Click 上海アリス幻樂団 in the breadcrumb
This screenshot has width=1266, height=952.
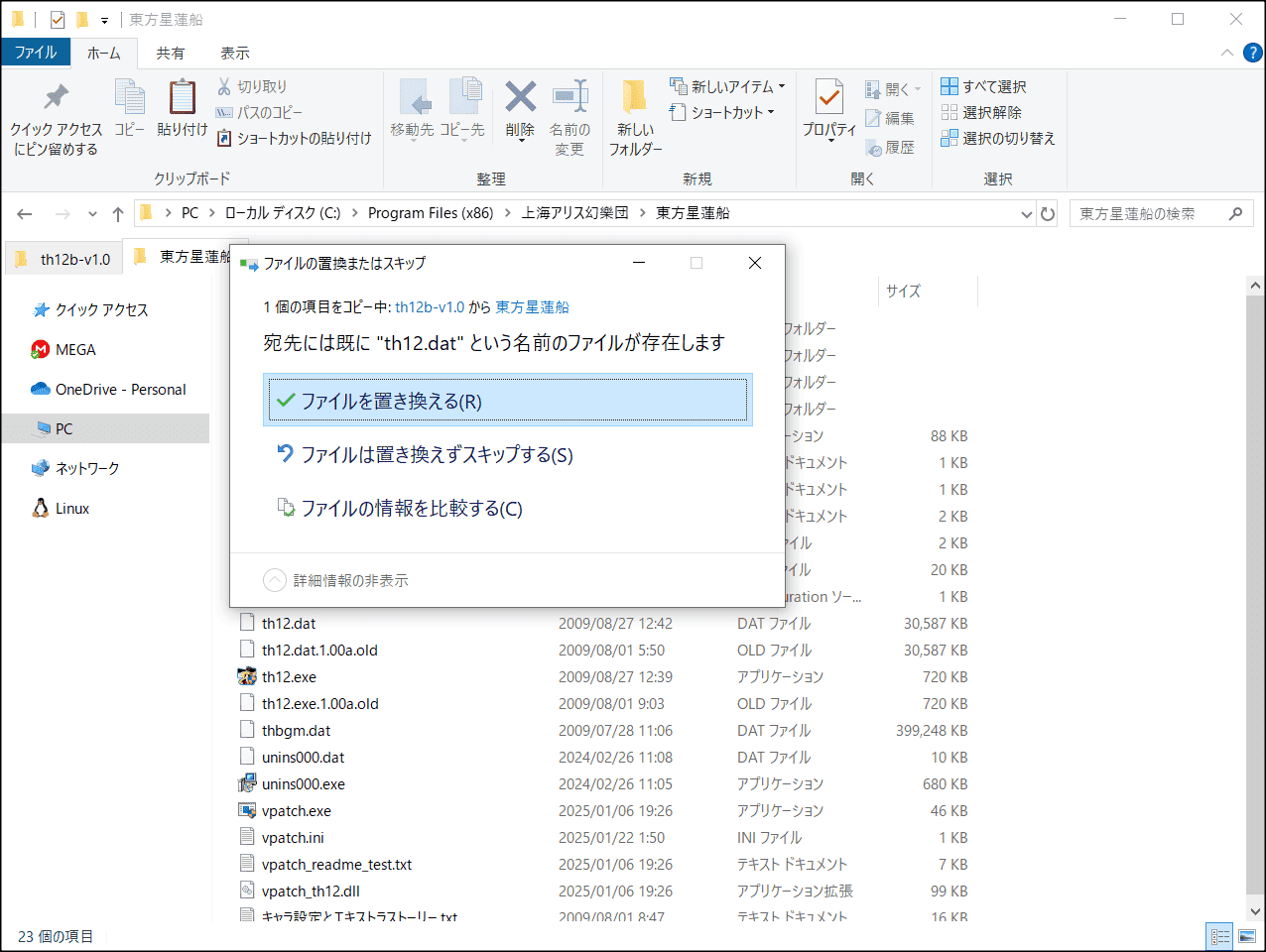click(575, 213)
